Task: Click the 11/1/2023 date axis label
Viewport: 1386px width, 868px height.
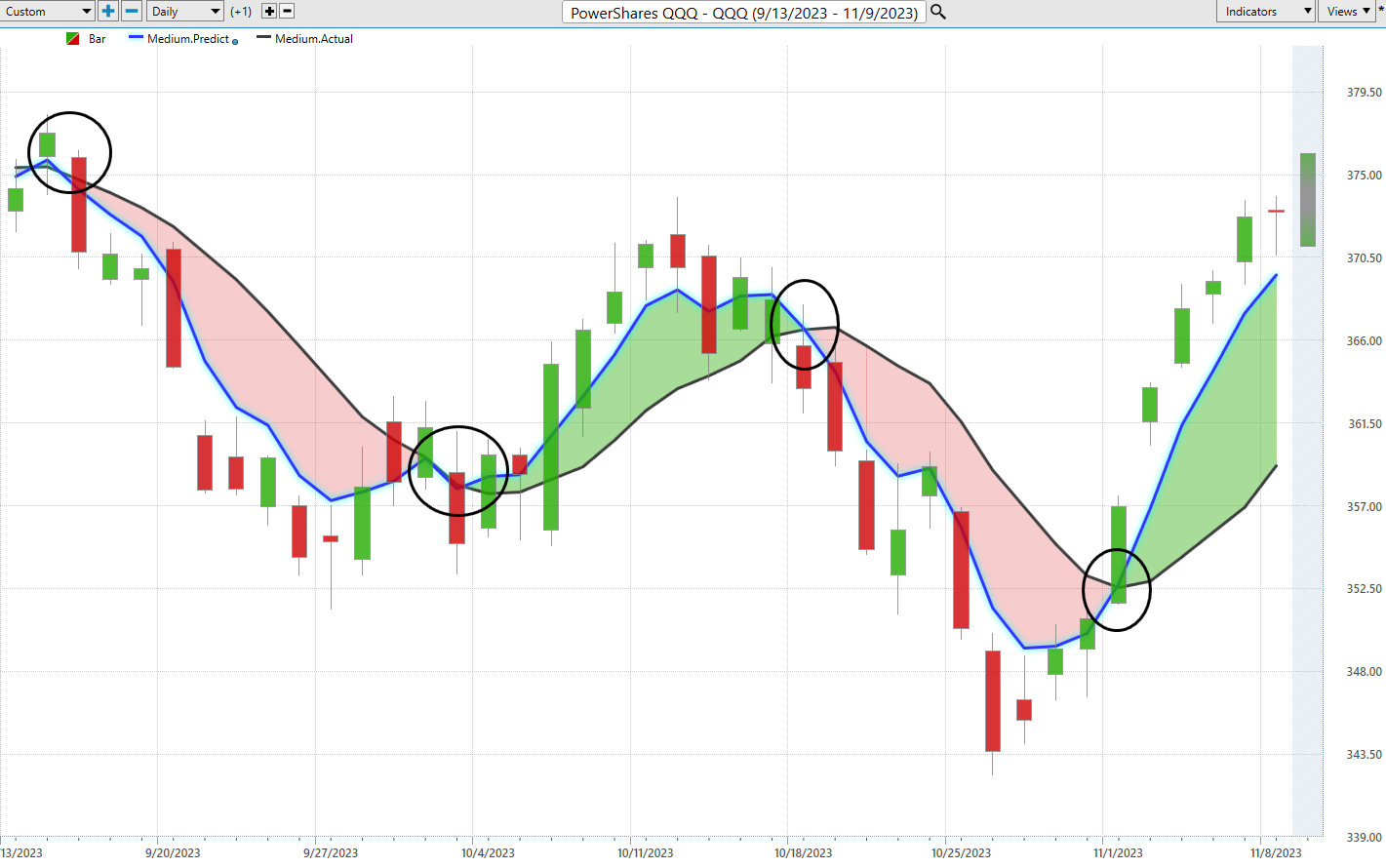Action: click(1118, 853)
